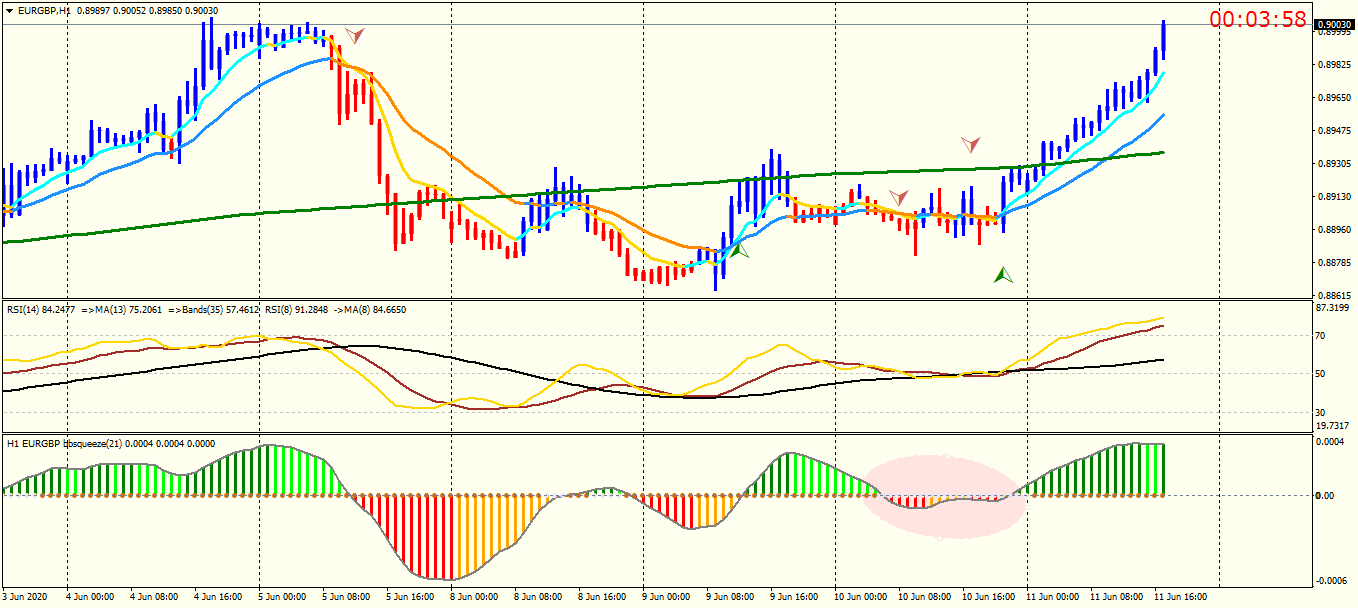
Task: Click the =>Bands(35) 57.4612 label
Action: (x=214, y=310)
